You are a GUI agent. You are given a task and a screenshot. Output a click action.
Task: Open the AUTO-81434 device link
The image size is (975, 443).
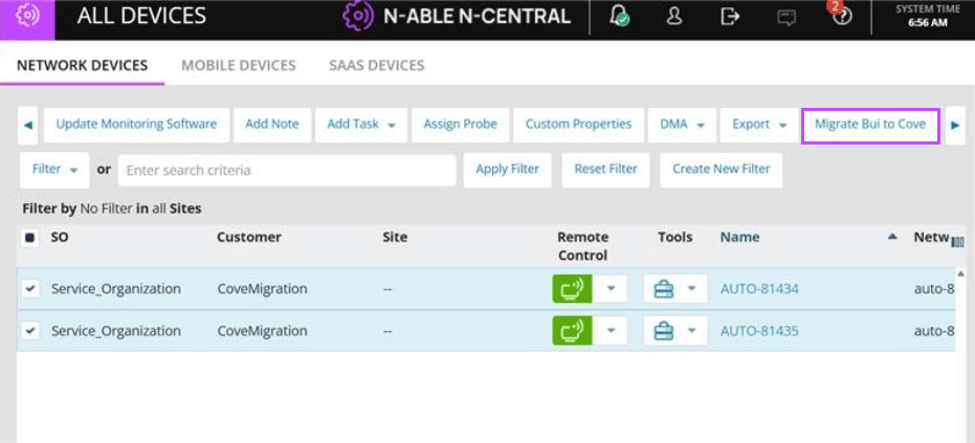click(759, 289)
